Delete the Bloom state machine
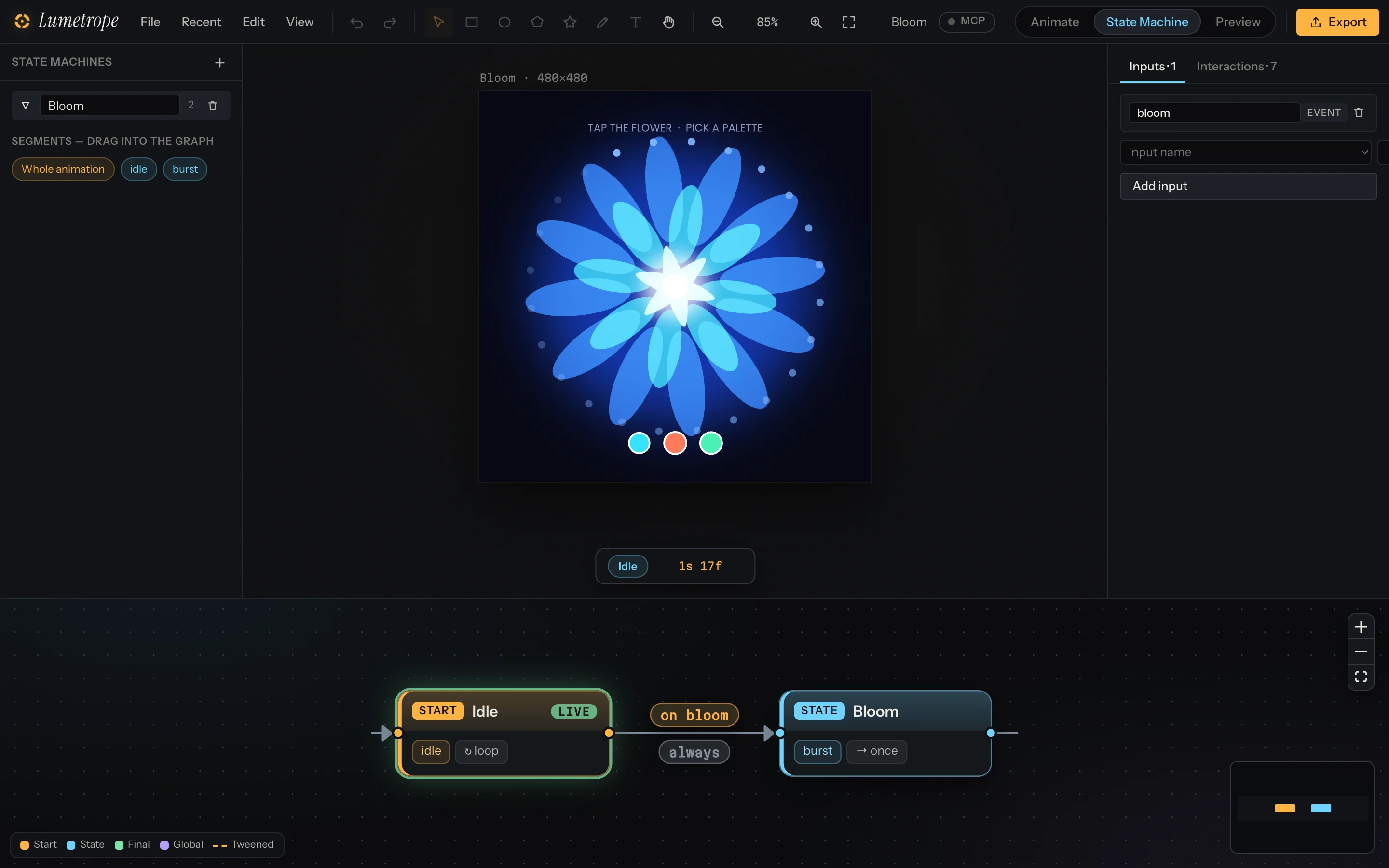 213,106
